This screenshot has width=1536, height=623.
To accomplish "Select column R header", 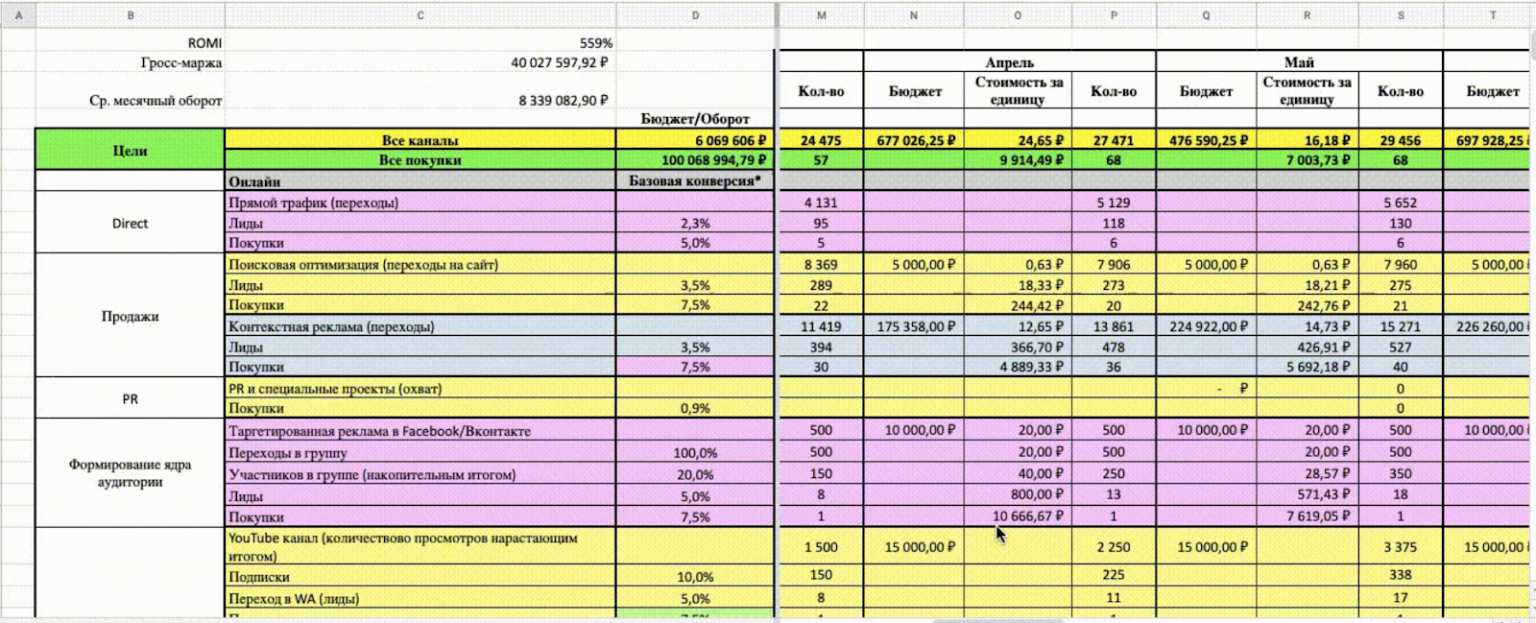I will pos(1307,15).
